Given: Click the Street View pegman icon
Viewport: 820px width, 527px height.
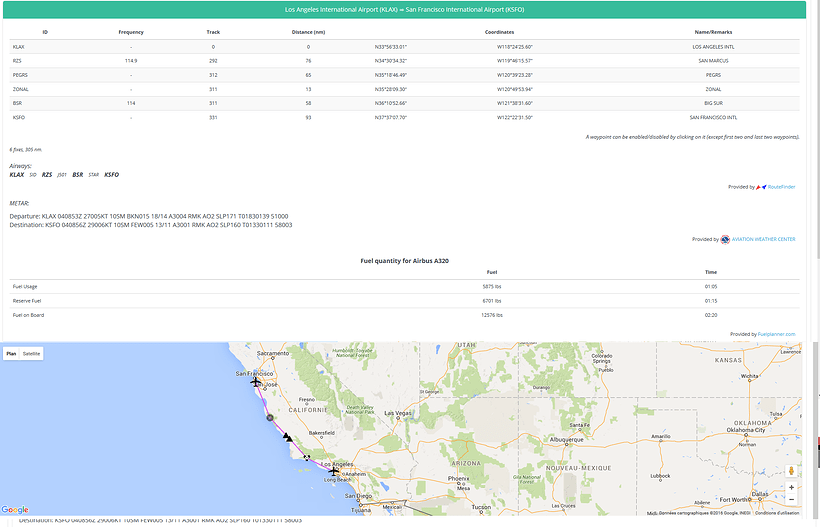Looking at the screenshot, I should (x=791, y=471).
